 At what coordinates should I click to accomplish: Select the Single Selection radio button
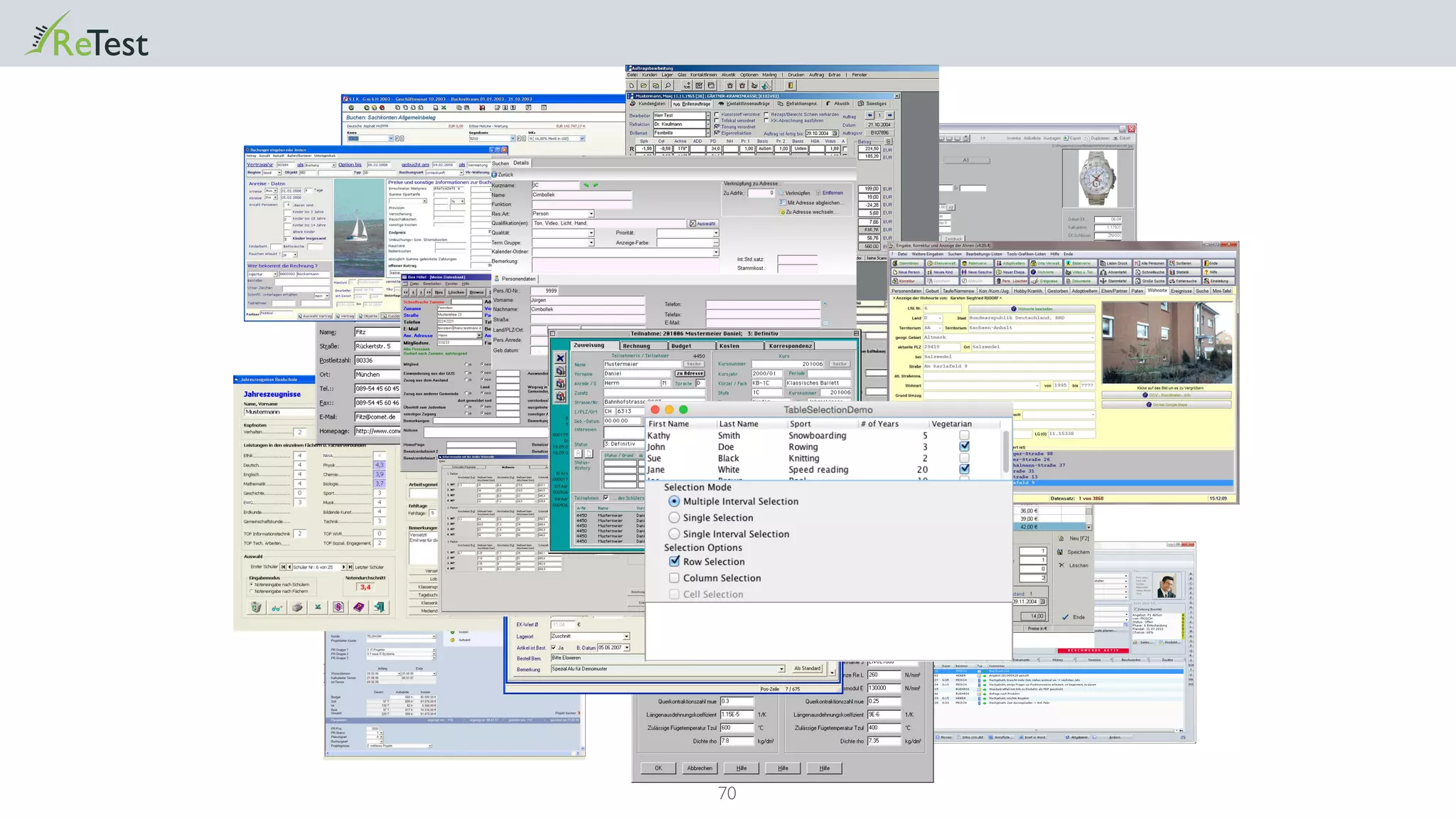point(674,518)
